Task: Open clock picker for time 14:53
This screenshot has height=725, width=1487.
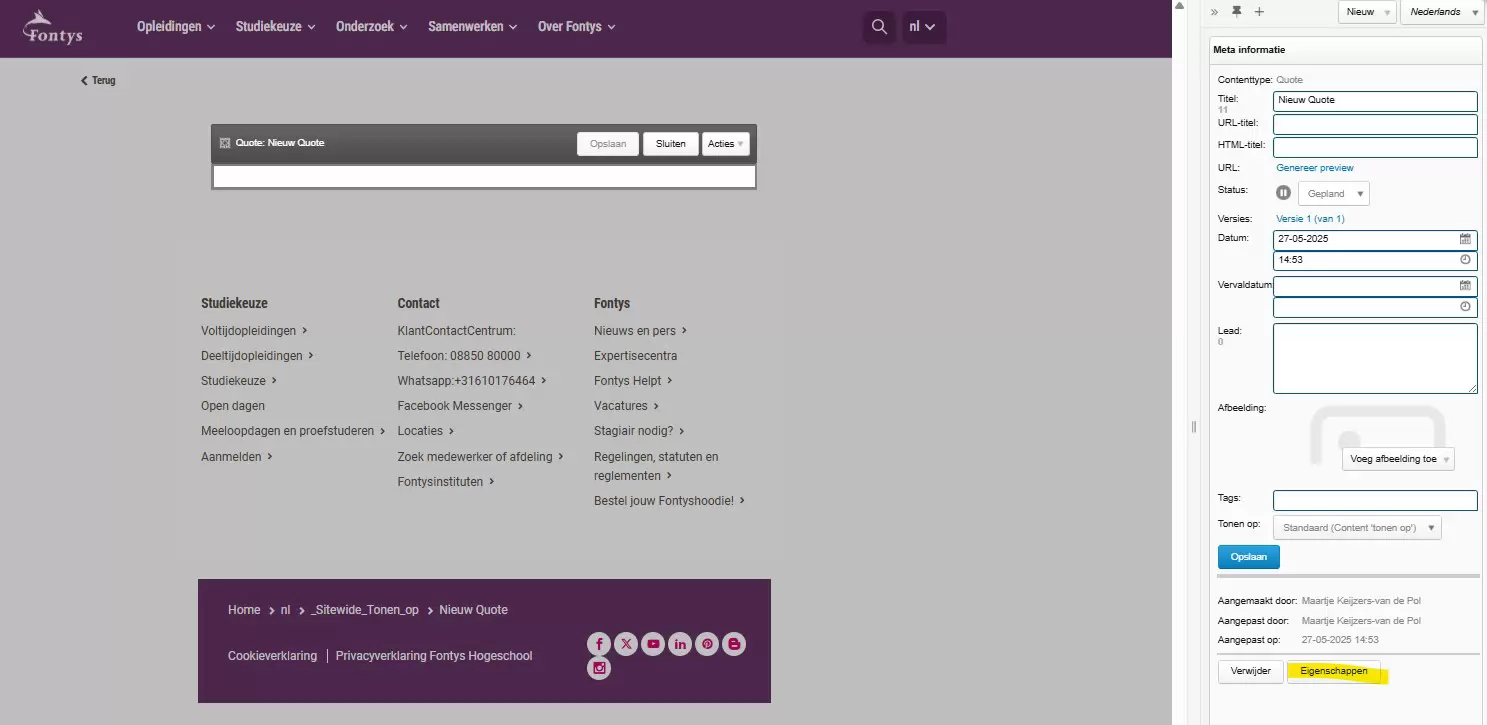Action: (1465, 259)
